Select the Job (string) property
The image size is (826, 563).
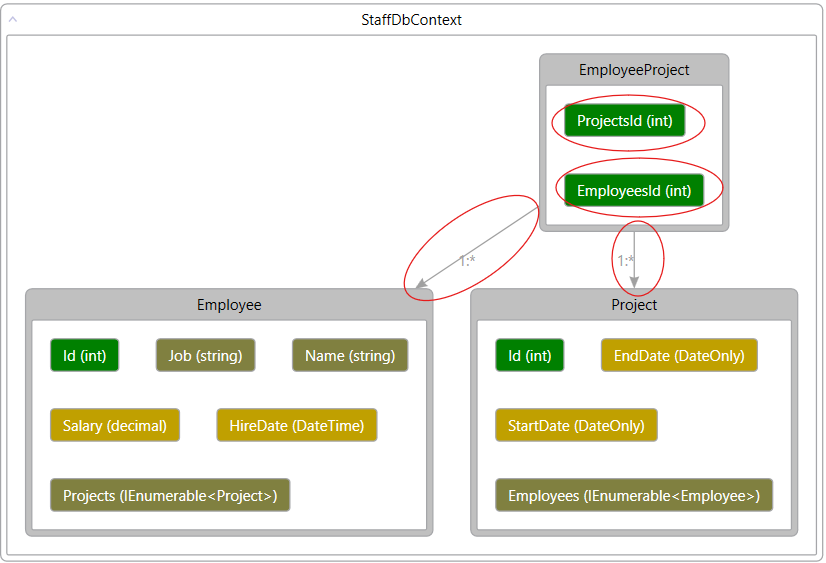pyautogui.click(x=205, y=355)
